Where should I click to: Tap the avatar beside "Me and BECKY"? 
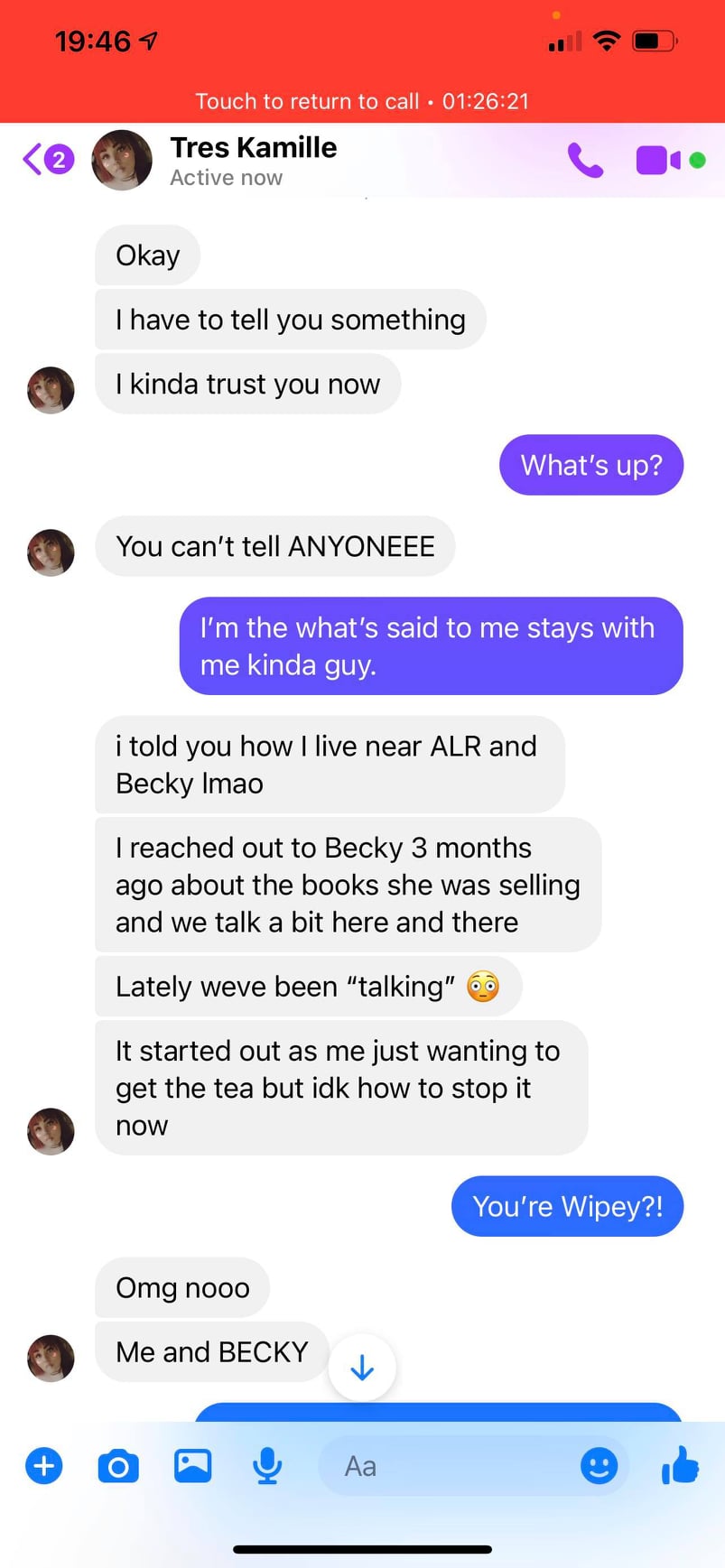click(x=51, y=1359)
